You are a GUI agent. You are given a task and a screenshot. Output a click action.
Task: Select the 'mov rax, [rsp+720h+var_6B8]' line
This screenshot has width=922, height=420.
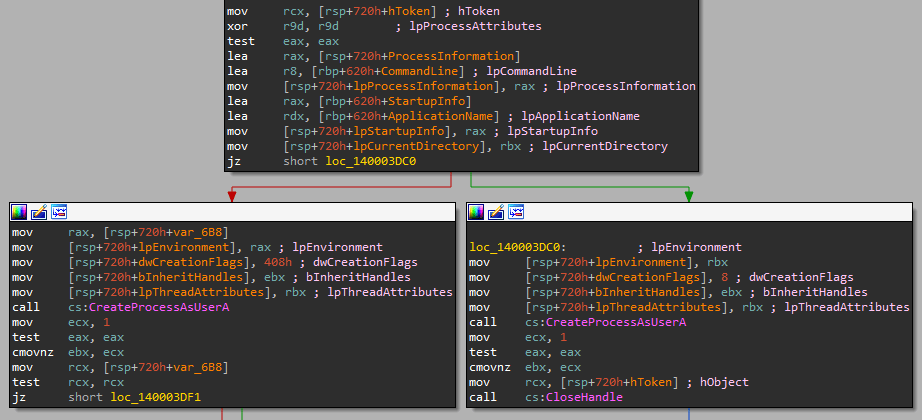(x=119, y=232)
